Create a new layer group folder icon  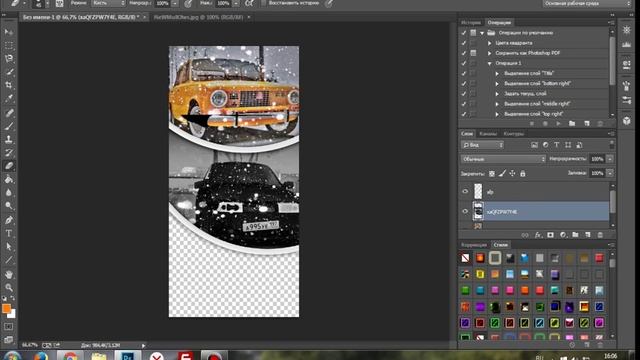point(575,235)
